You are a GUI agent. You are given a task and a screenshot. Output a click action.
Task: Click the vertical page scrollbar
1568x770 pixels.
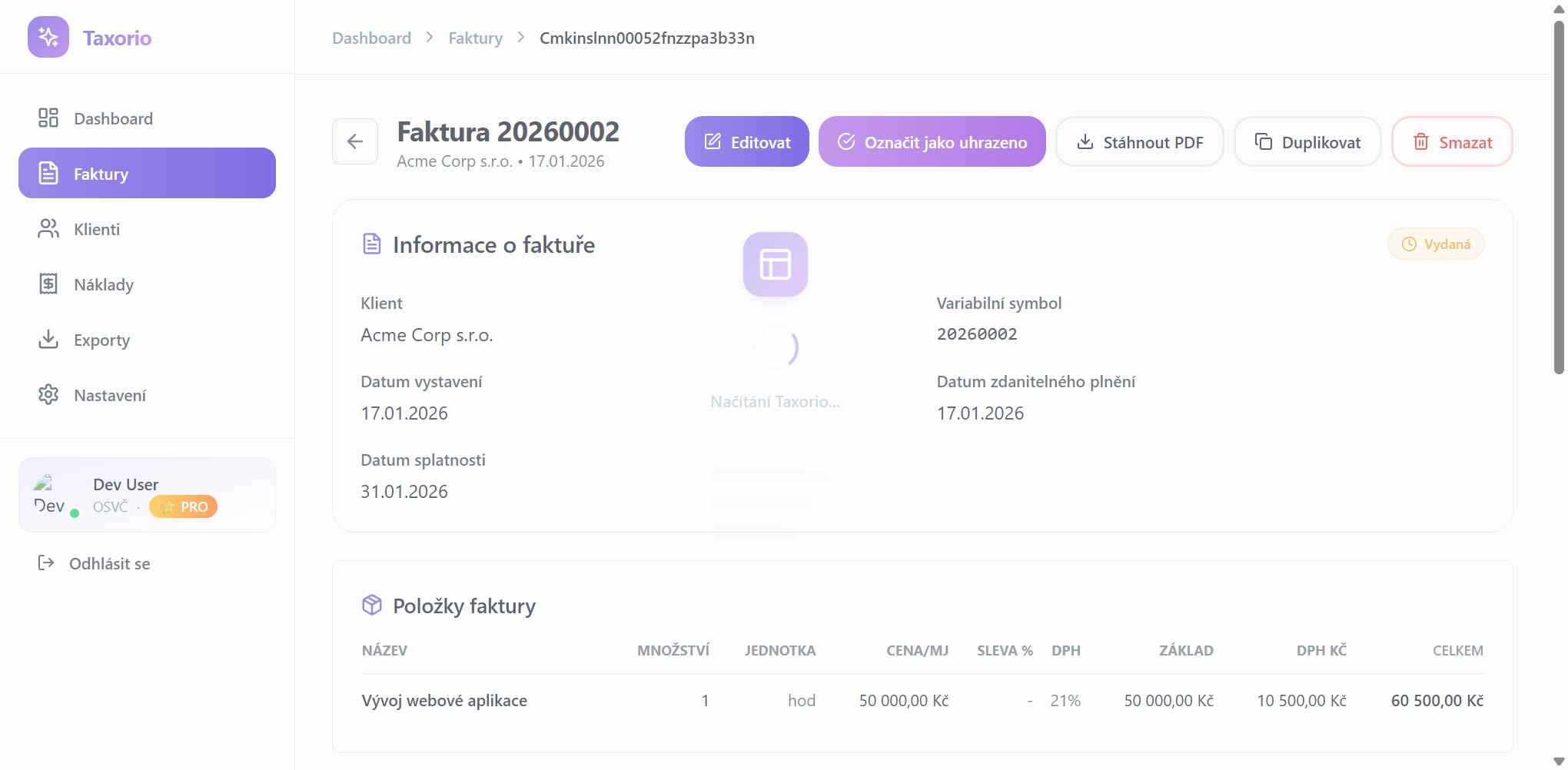1559,200
